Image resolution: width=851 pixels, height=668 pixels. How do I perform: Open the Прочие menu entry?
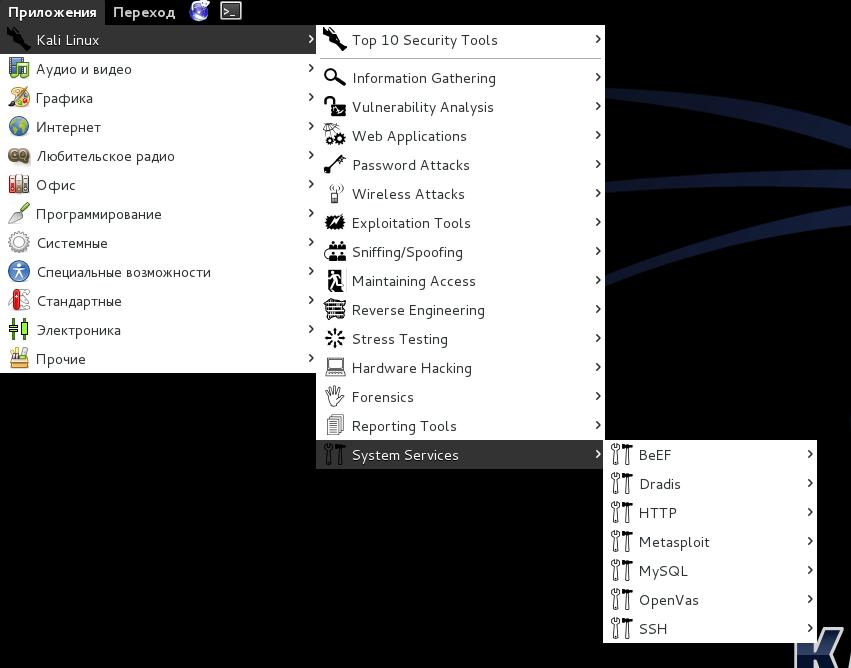point(158,359)
